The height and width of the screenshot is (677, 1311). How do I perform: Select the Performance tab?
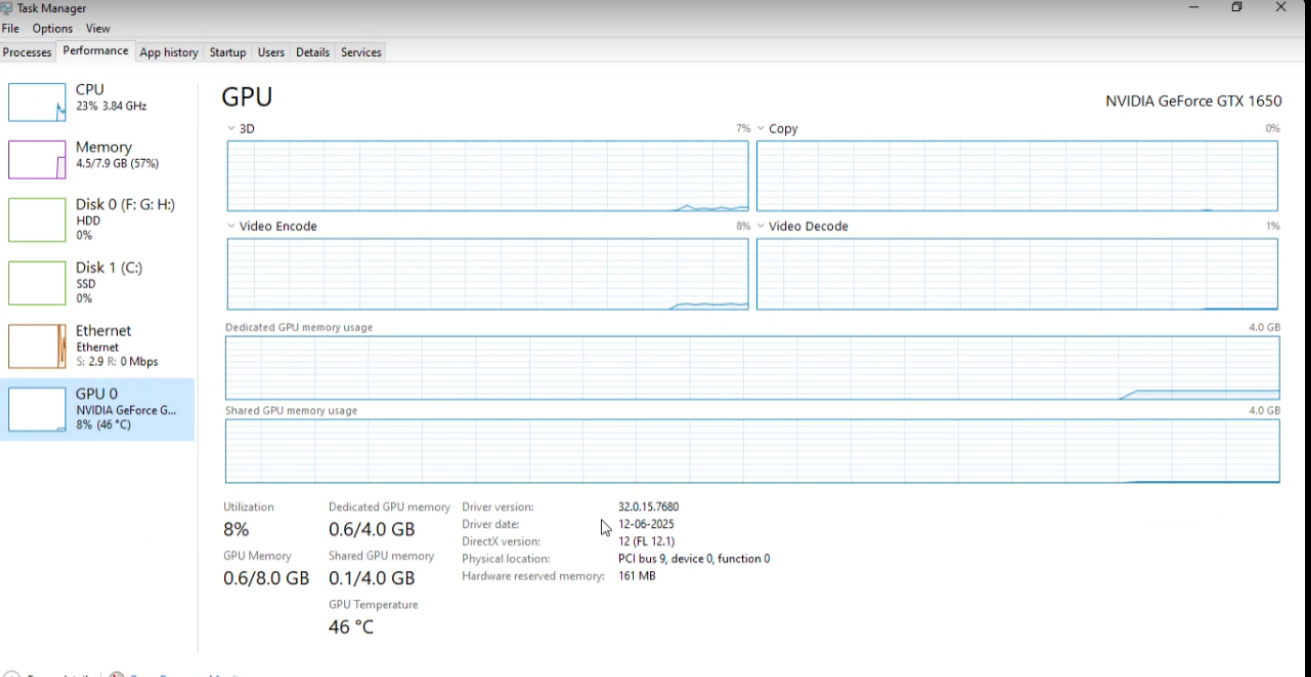[x=96, y=51]
